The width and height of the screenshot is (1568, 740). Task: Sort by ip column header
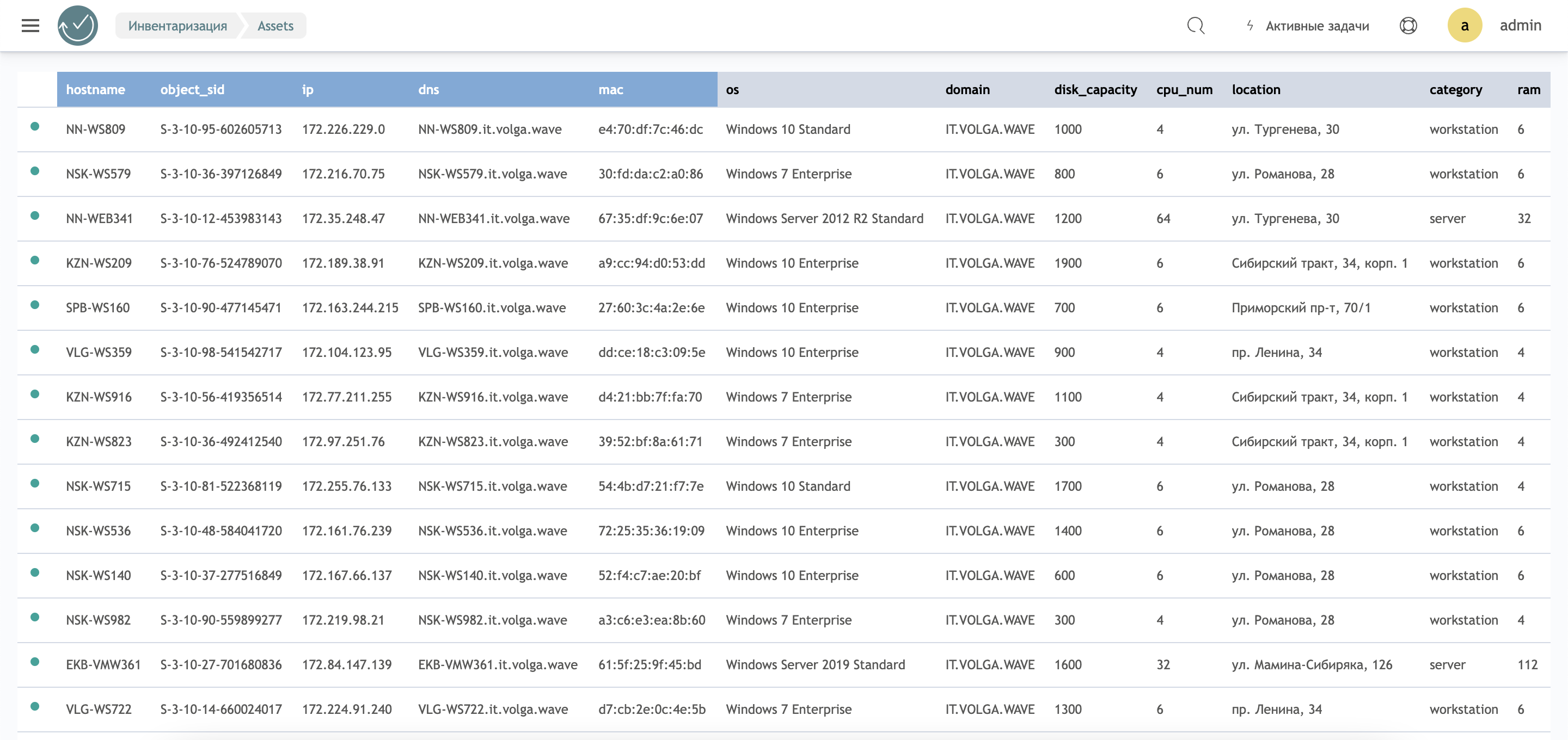(x=308, y=89)
